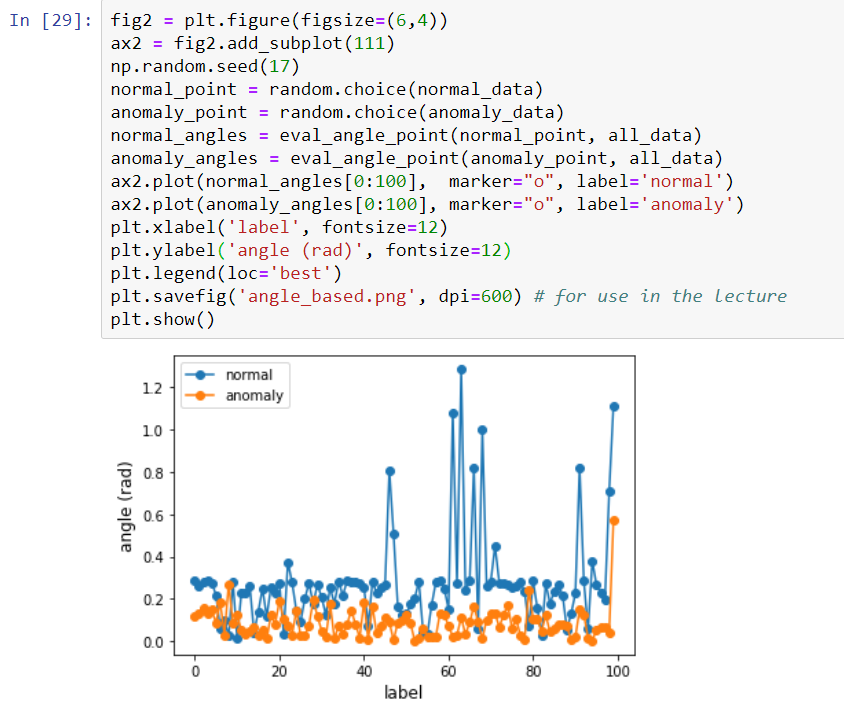Click the blue marker at label 0
Image resolution: width=844 pixels, height=718 pixels.
pyautogui.click(x=193, y=580)
